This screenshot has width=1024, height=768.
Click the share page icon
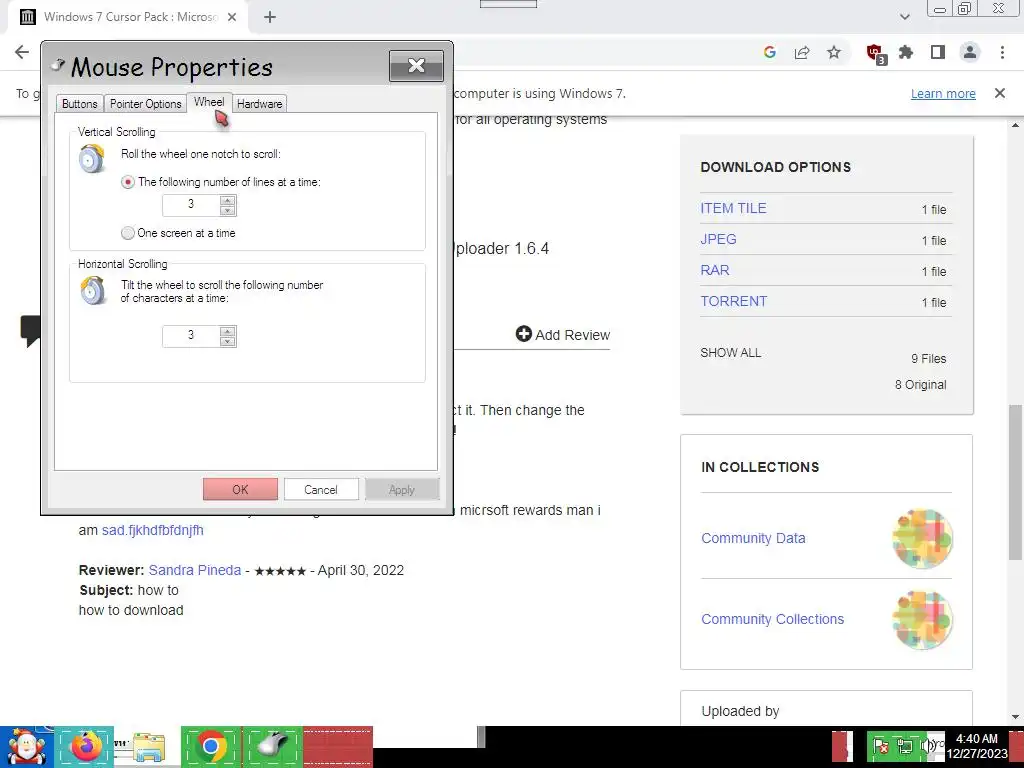click(802, 52)
